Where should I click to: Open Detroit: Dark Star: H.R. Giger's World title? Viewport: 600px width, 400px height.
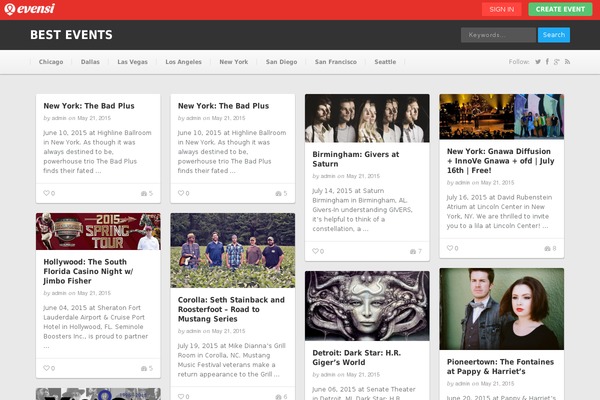356,358
